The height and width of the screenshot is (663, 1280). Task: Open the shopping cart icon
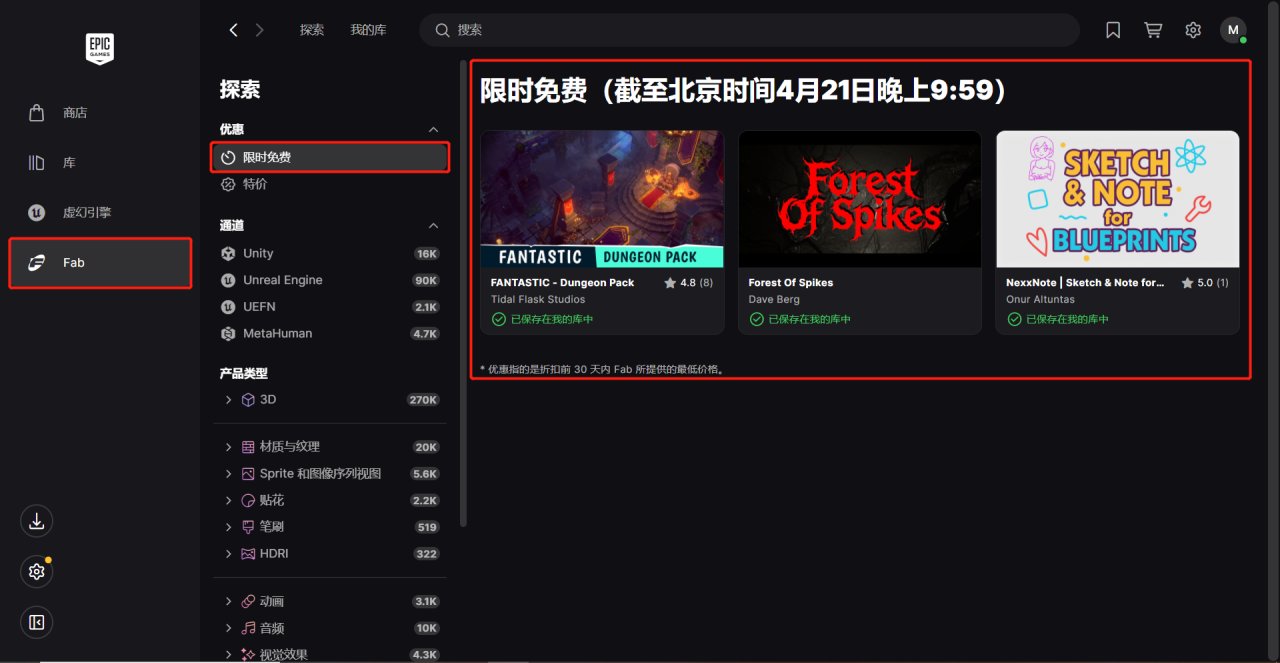pos(1153,30)
